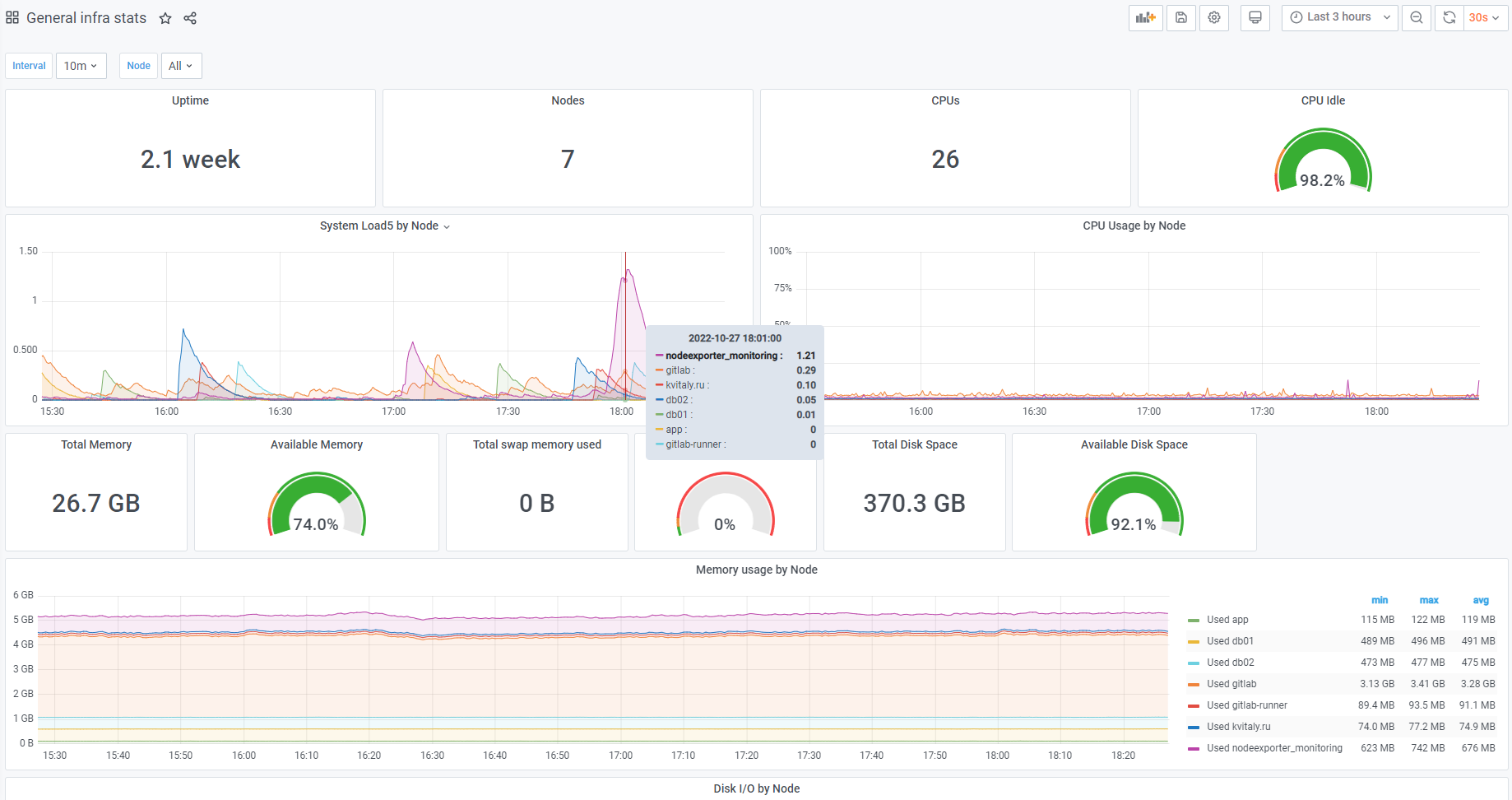Toggle Used gitlab series in legend
This screenshot has width=1512, height=800.
(1231, 684)
